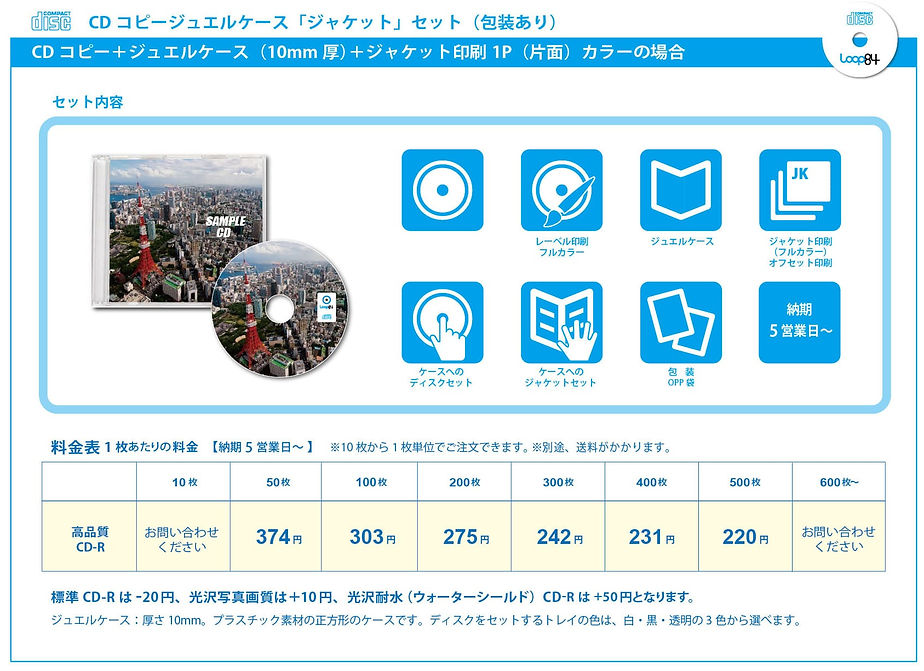Image resolution: width=924 pixels, height=671 pixels.
Task: Click the sample CD jewel case image
Action: (x=180, y=231)
